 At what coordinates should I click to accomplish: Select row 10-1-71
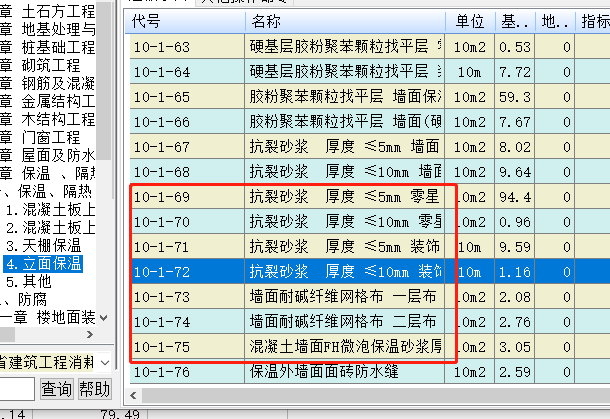[x=370, y=247]
